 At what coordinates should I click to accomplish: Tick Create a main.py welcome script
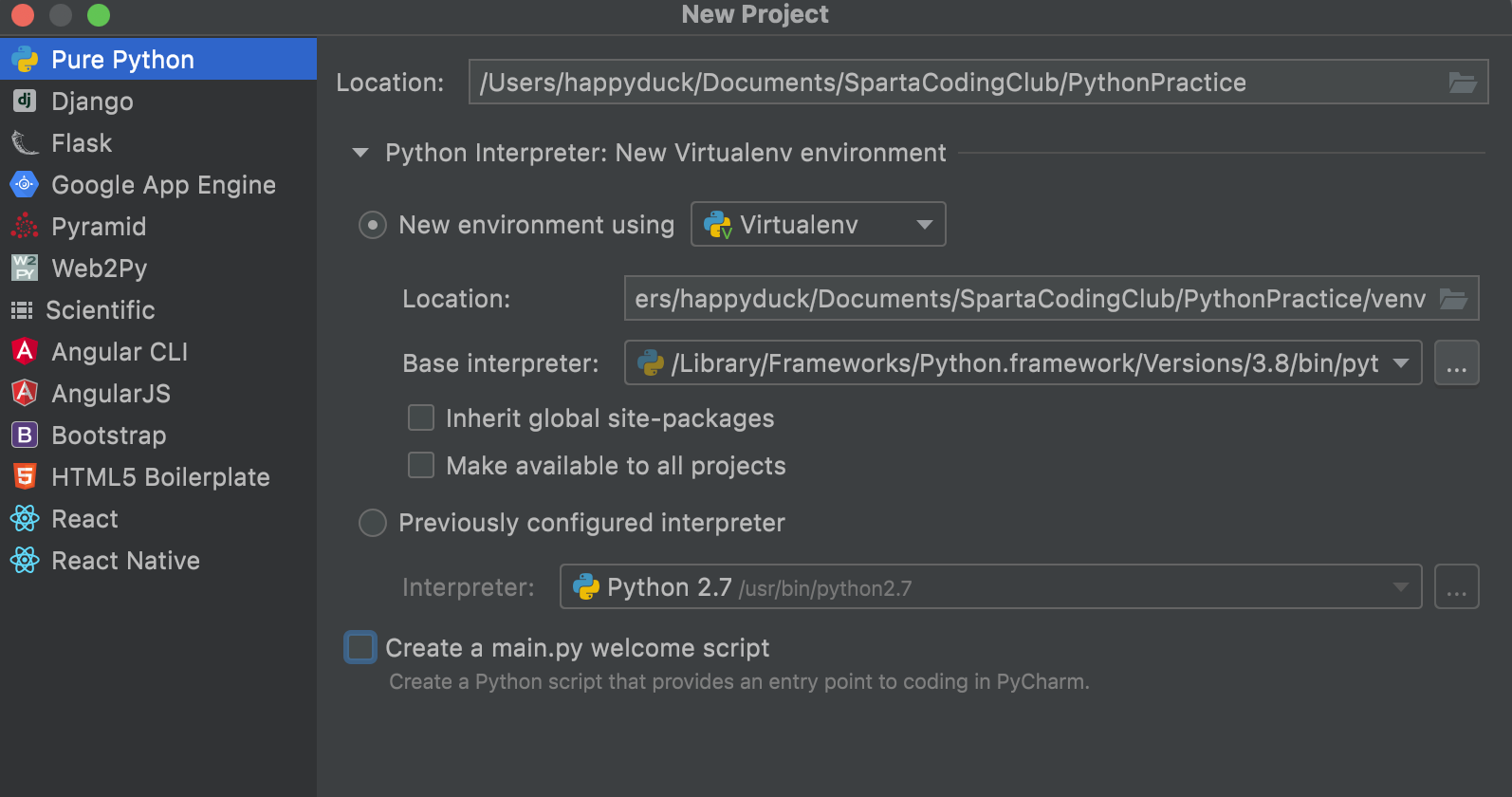click(360, 647)
